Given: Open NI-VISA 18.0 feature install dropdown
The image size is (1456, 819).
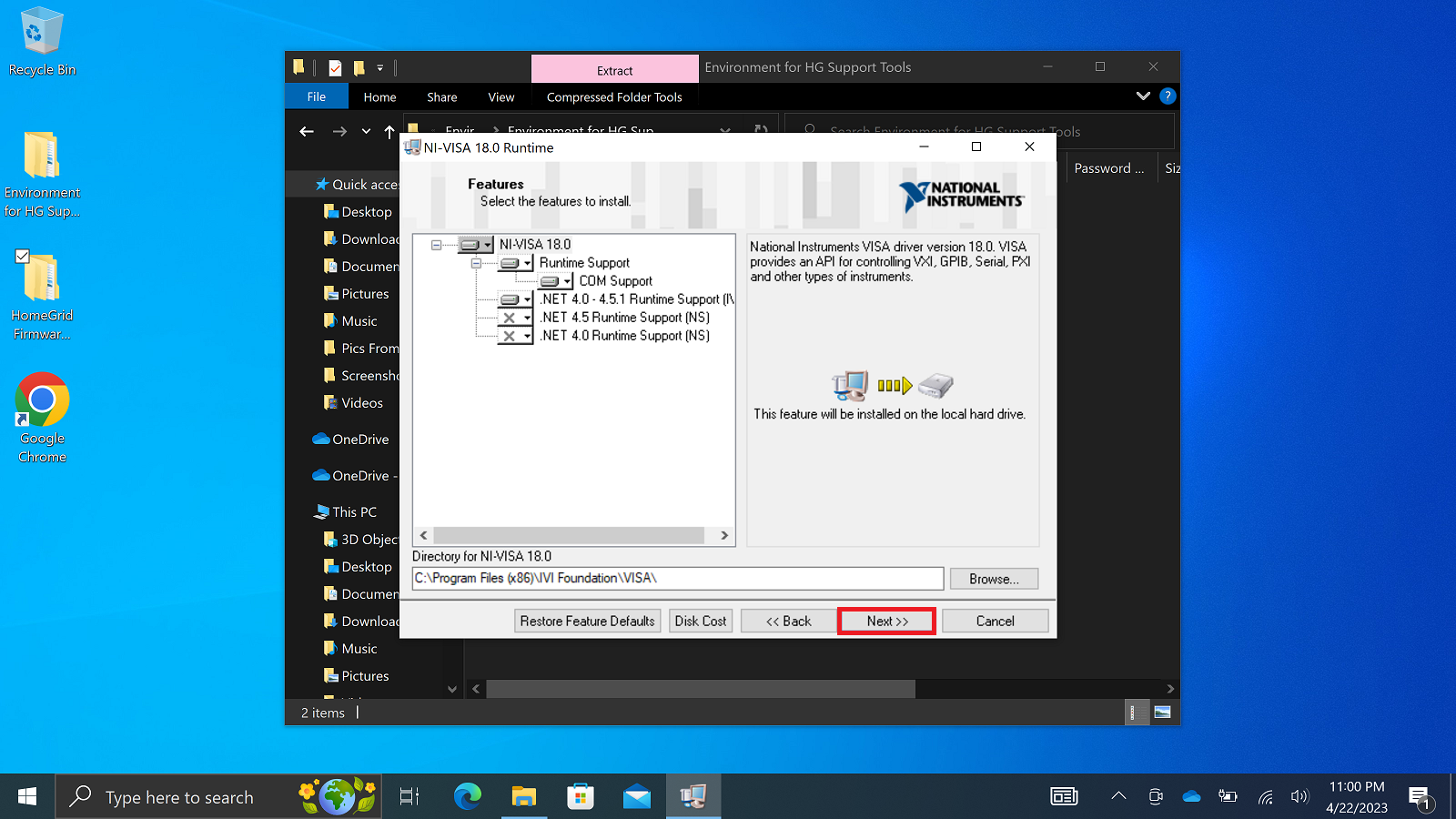Looking at the screenshot, I should pos(475,245).
